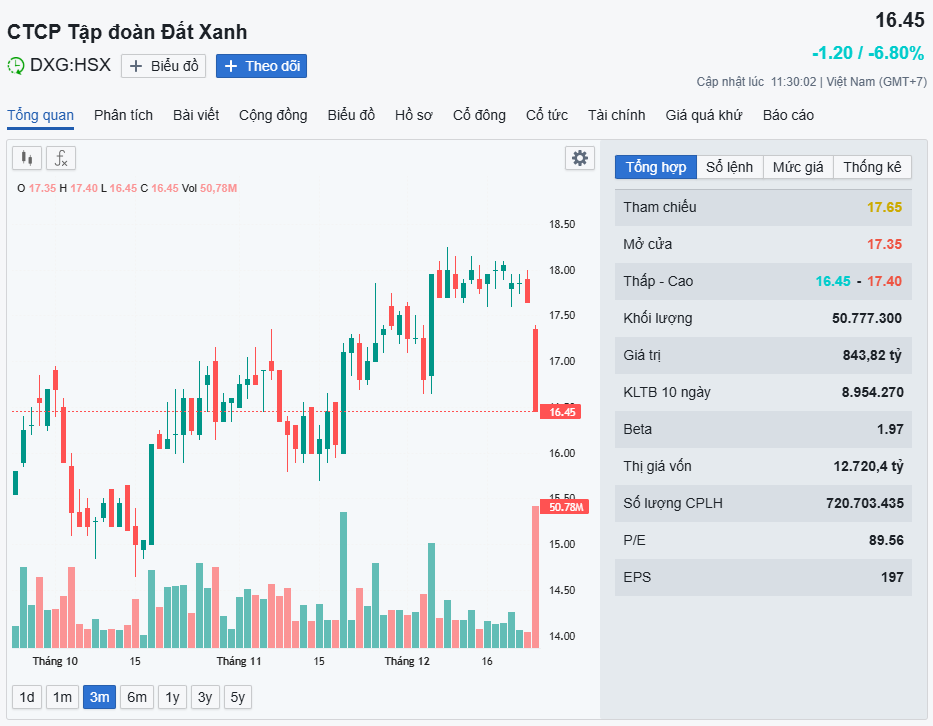Click the ticker text 'DXG:HSX'
The width and height of the screenshot is (933, 726).
(70, 65)
